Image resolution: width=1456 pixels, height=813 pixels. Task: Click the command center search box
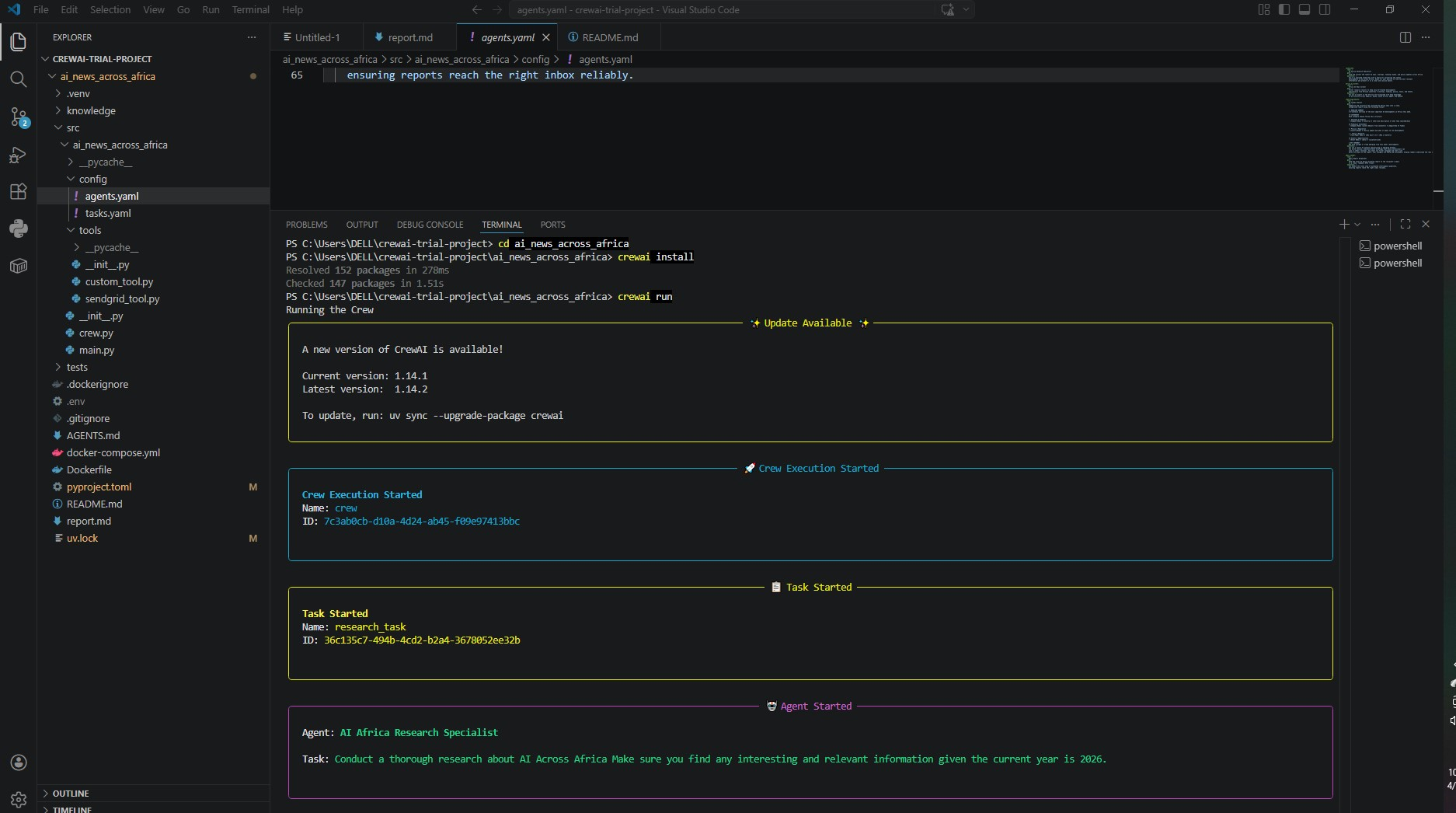722,9
